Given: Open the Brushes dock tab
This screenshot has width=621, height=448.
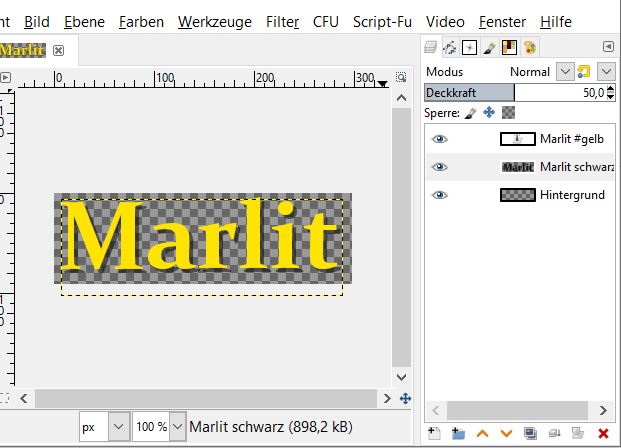Looking at the screenshot, I should [489, 47].
